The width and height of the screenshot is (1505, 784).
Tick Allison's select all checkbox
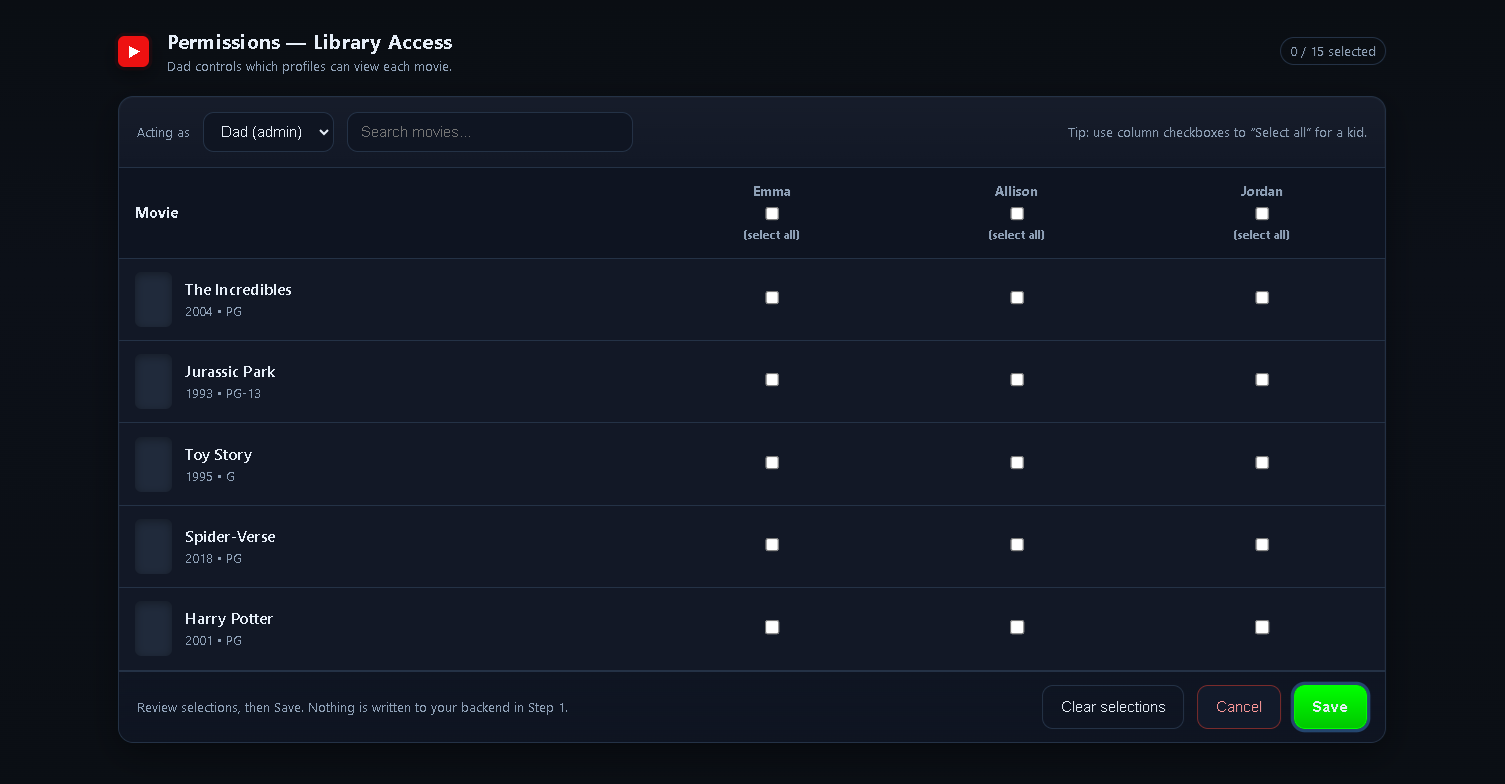(1017, 213)
